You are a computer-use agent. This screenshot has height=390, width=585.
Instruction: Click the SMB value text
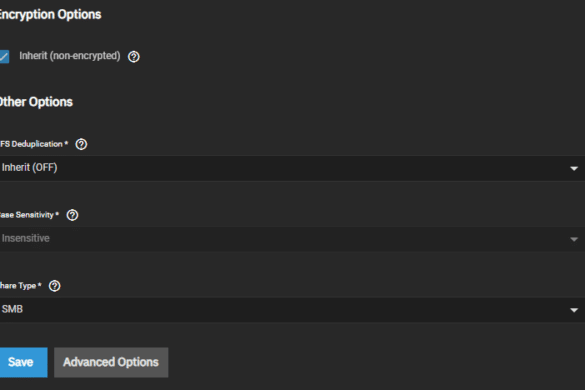(12, 309)
